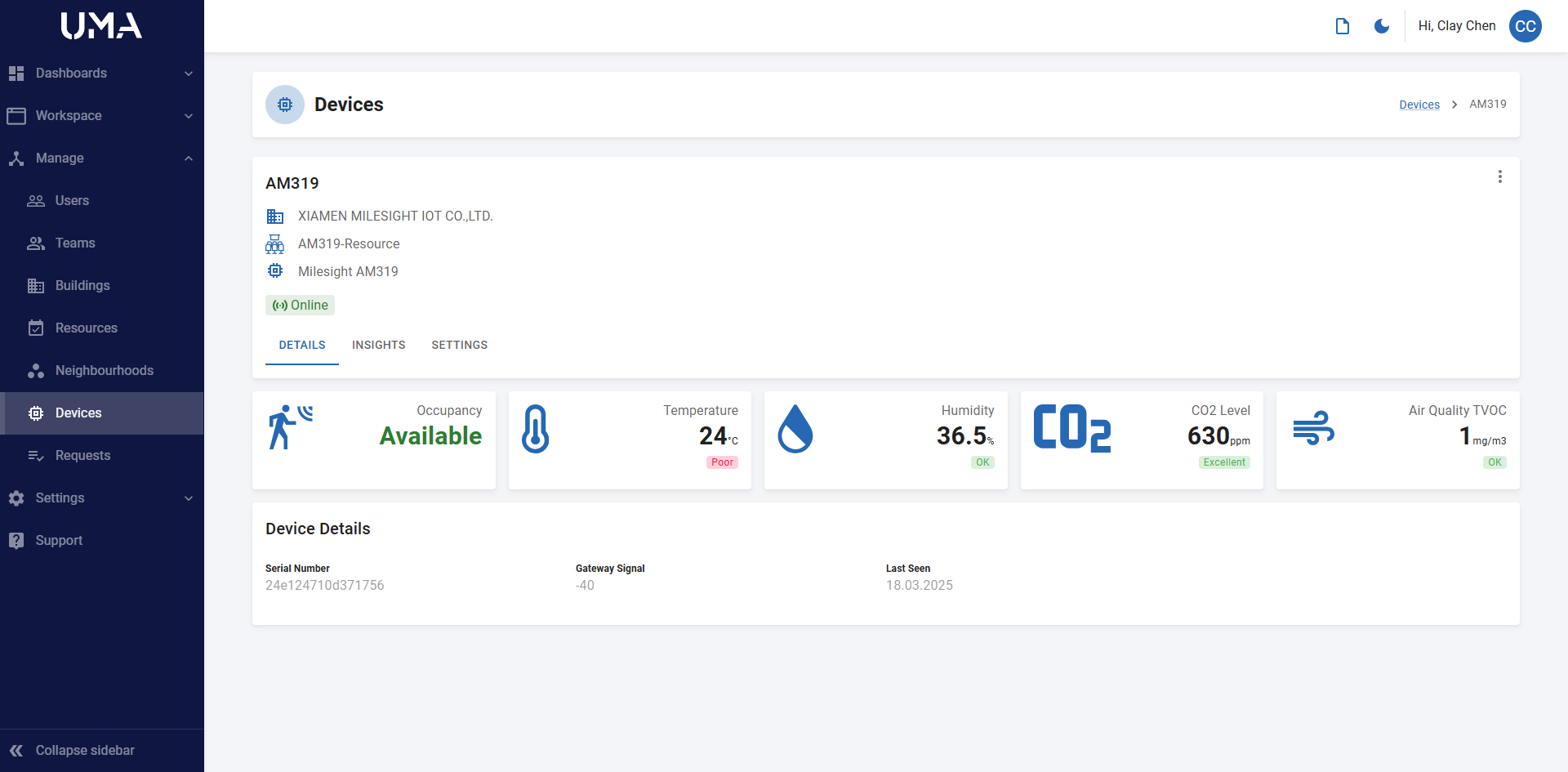Click the Devices chip icon in the sidebar

click(36, 413)
